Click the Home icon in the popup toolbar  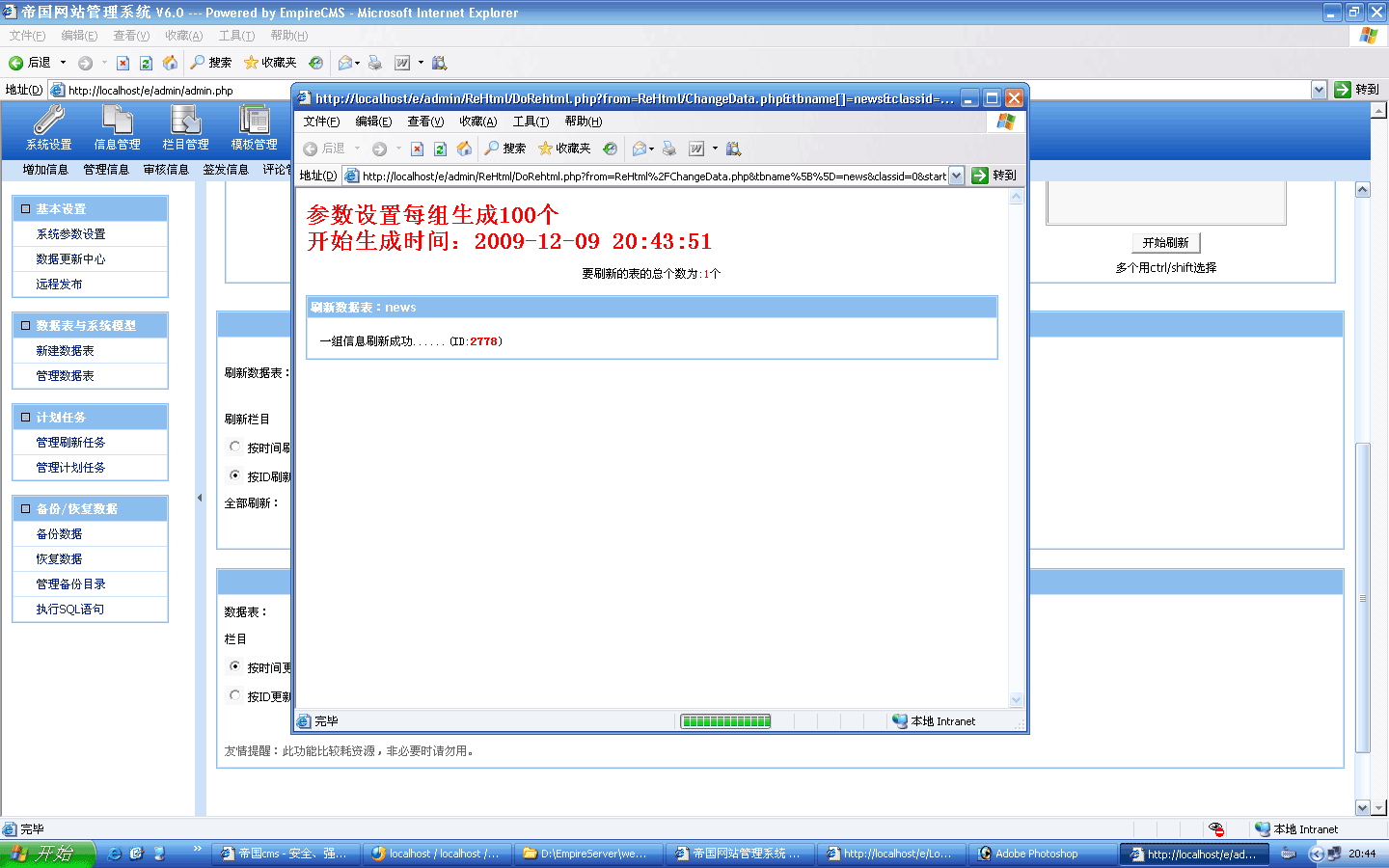coord(464,149)
